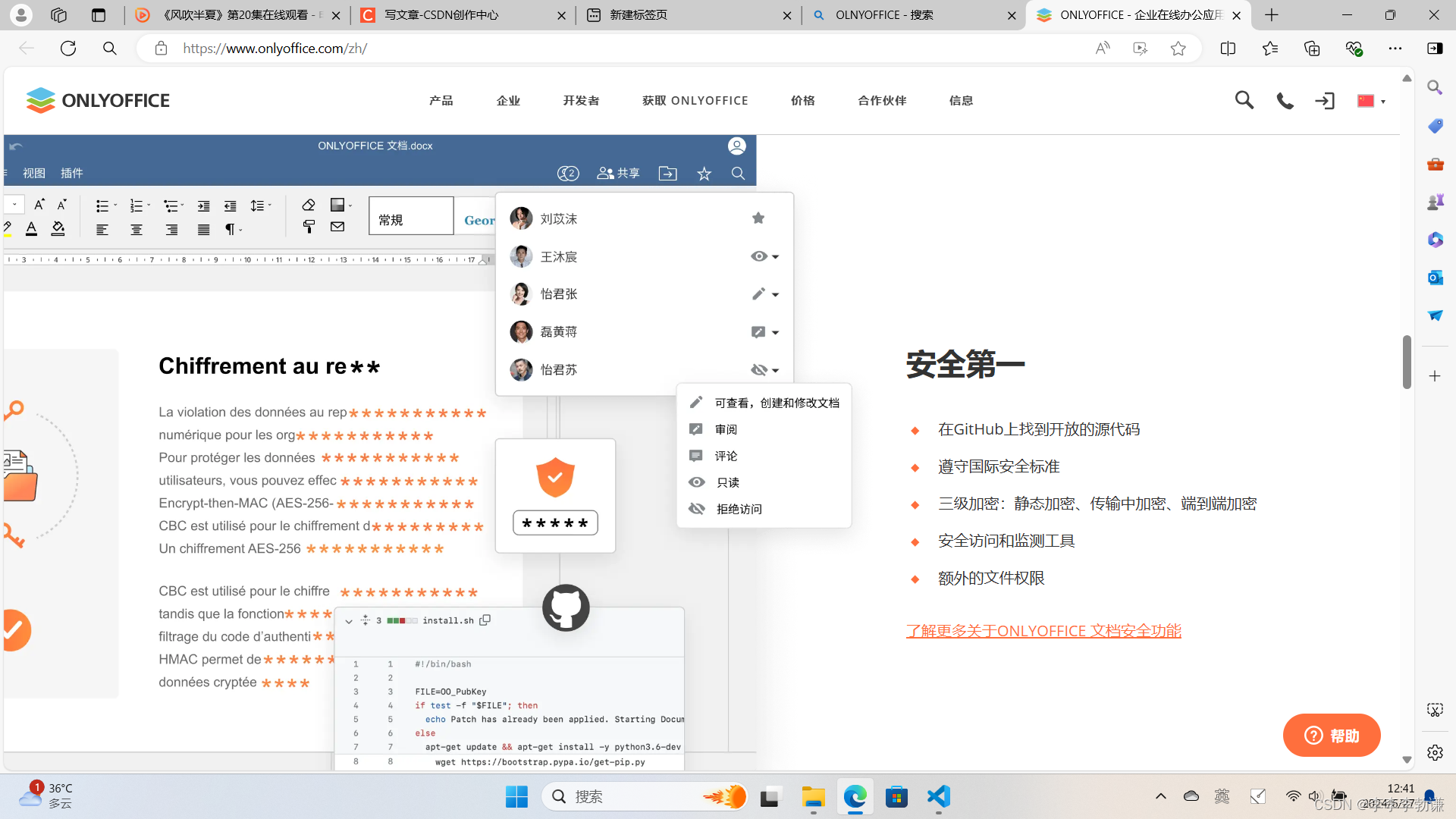Open the 信息 menu
1456x819 pixels.
[961, 101]
